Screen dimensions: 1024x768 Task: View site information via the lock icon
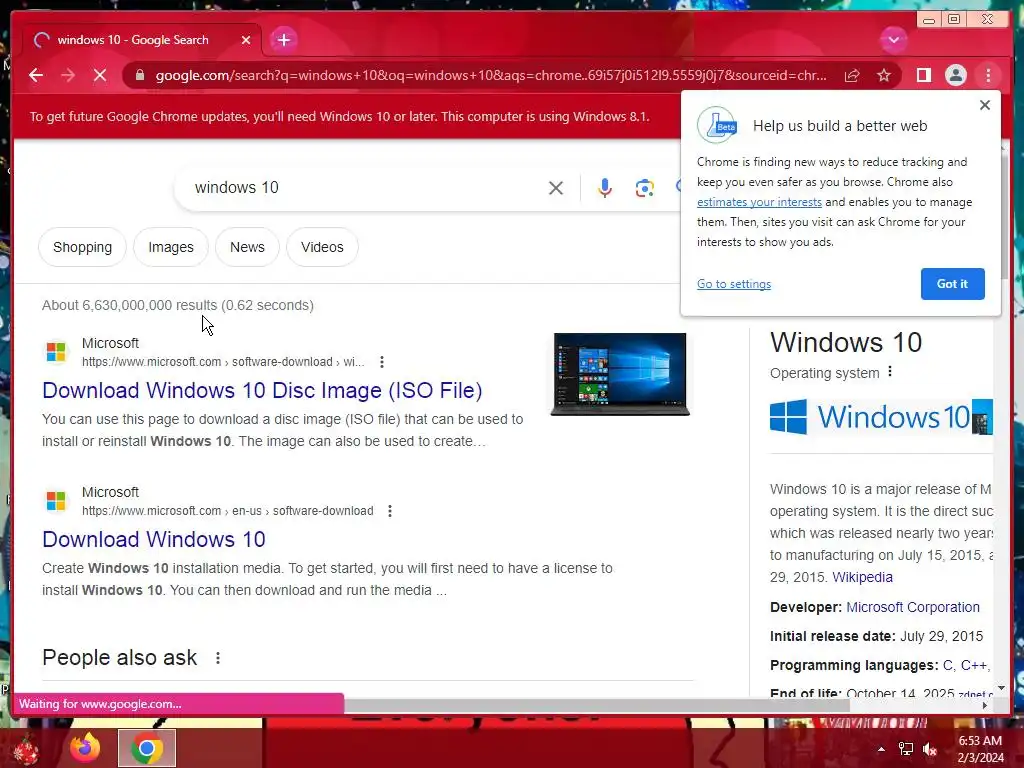(140, 75)
